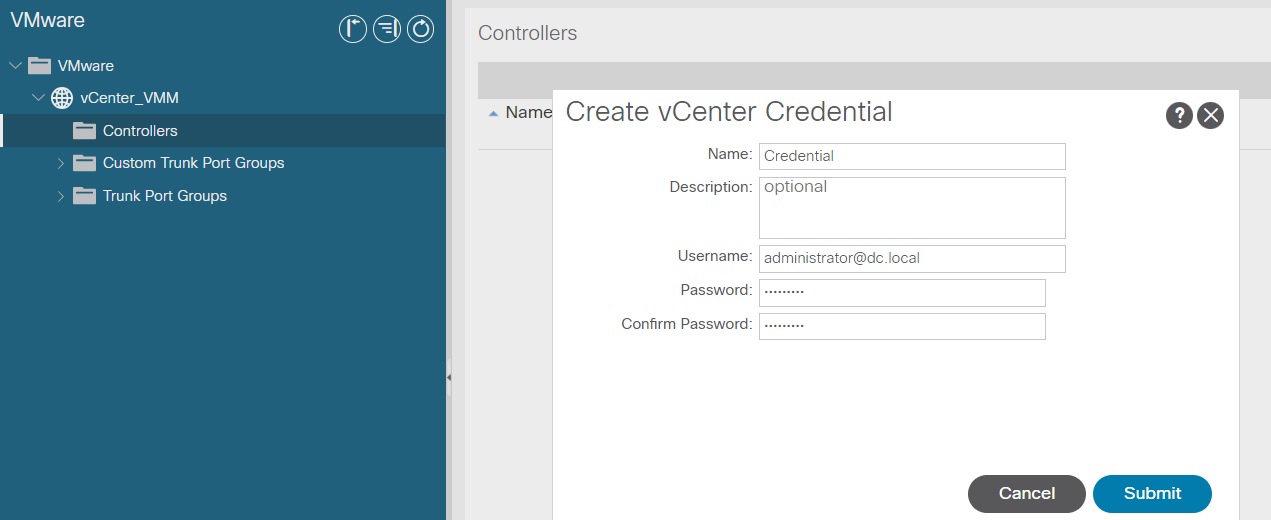This screenshot has width=1271, height=520.
Task: Click the middle list-filter icon in VMware header
Action: click(x=387, y=29)
